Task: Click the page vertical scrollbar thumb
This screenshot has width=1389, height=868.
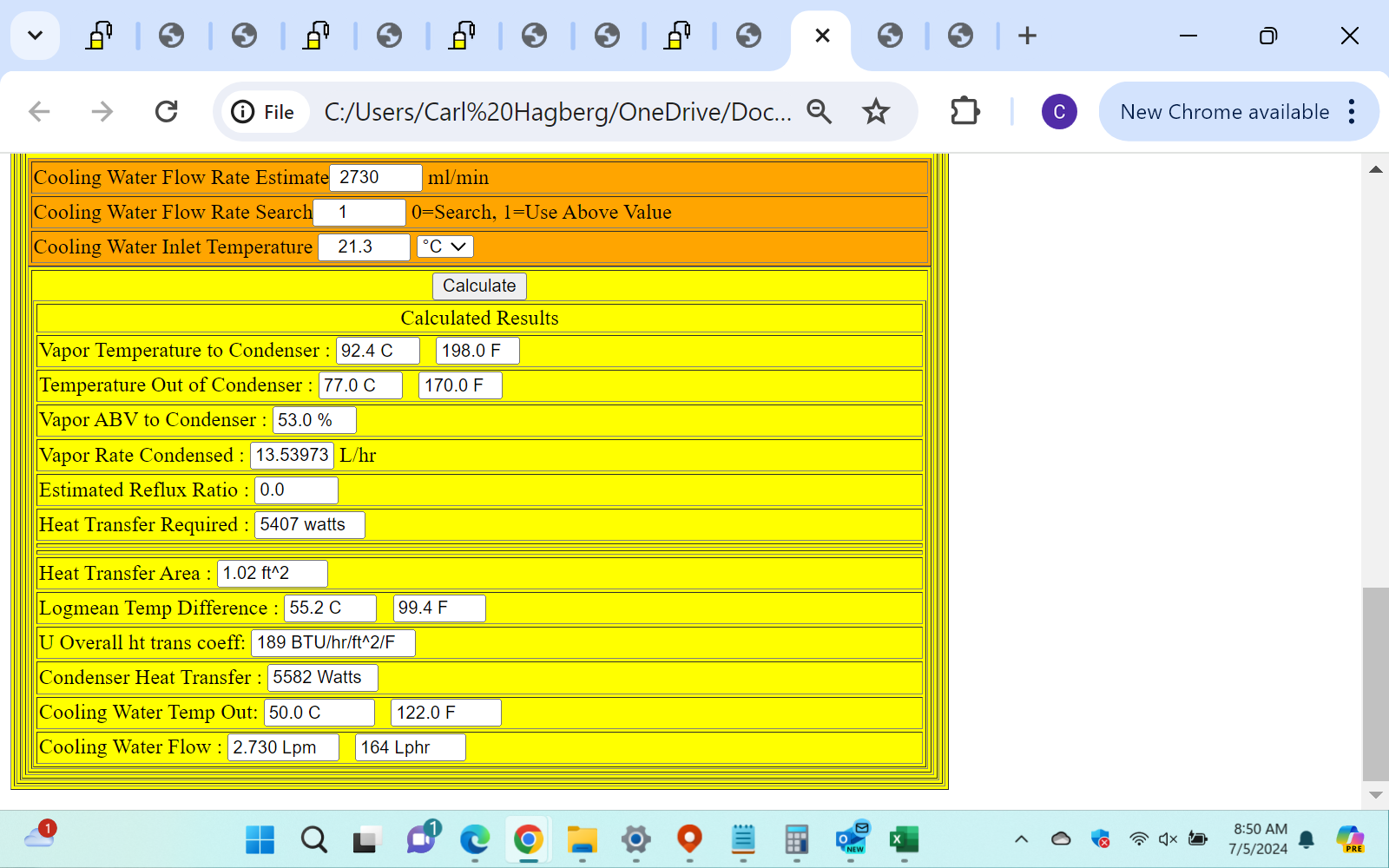Action: [x=1375, y=685]
